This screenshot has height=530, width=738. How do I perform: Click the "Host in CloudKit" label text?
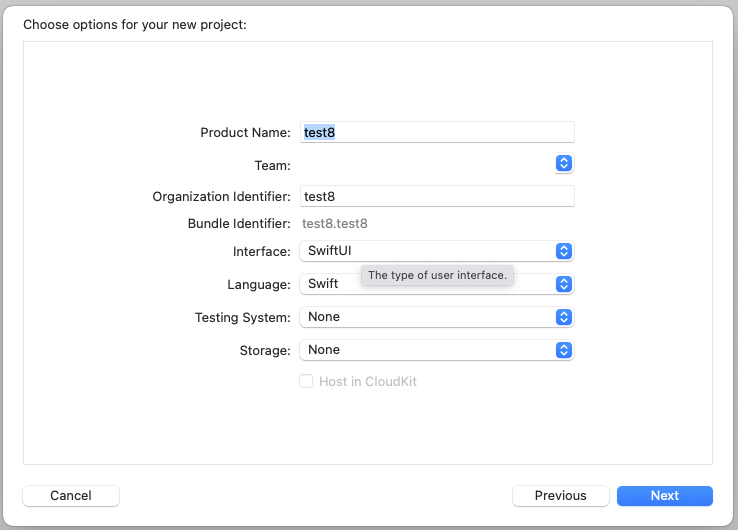367,382
